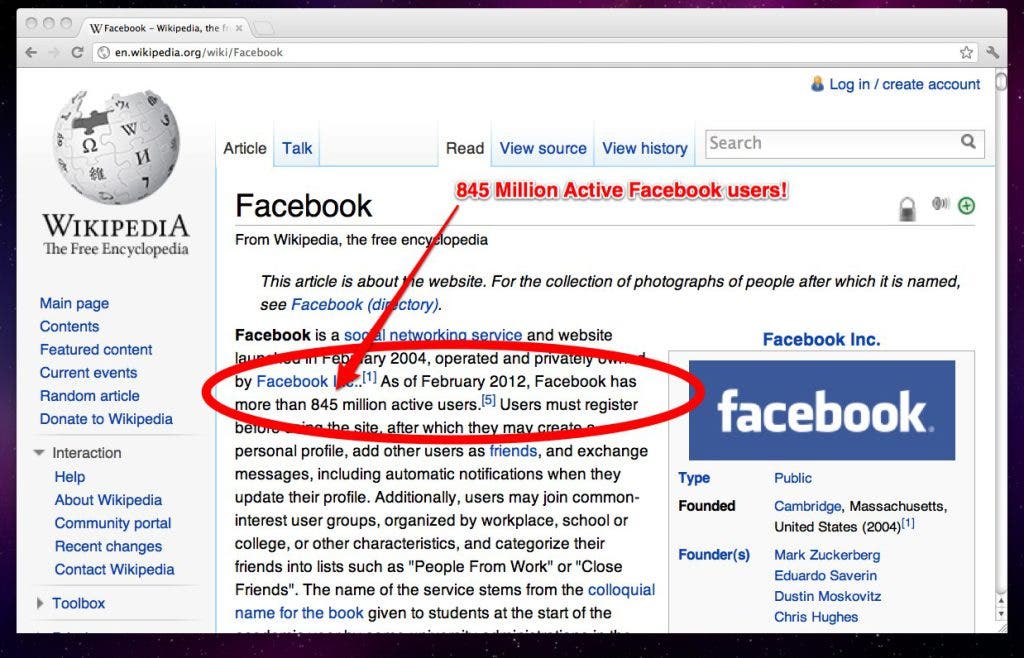Click the padlock protection icon
This screenshot has width=1024, height=658.
pos(907,208)
